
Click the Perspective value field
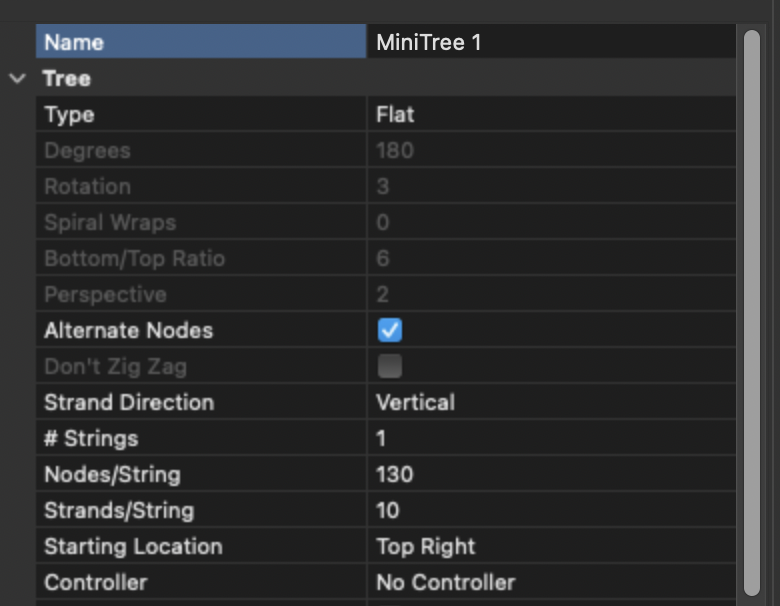551,294
